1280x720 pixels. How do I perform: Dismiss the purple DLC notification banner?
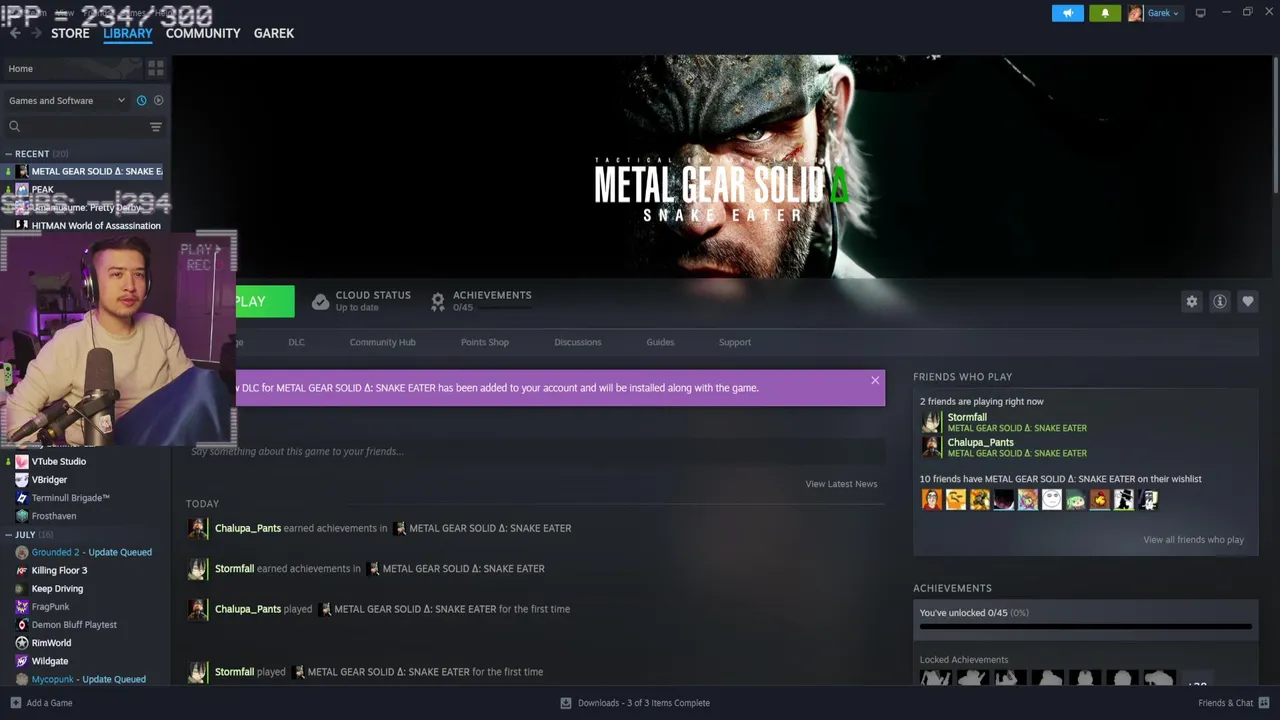pos(875,380)
